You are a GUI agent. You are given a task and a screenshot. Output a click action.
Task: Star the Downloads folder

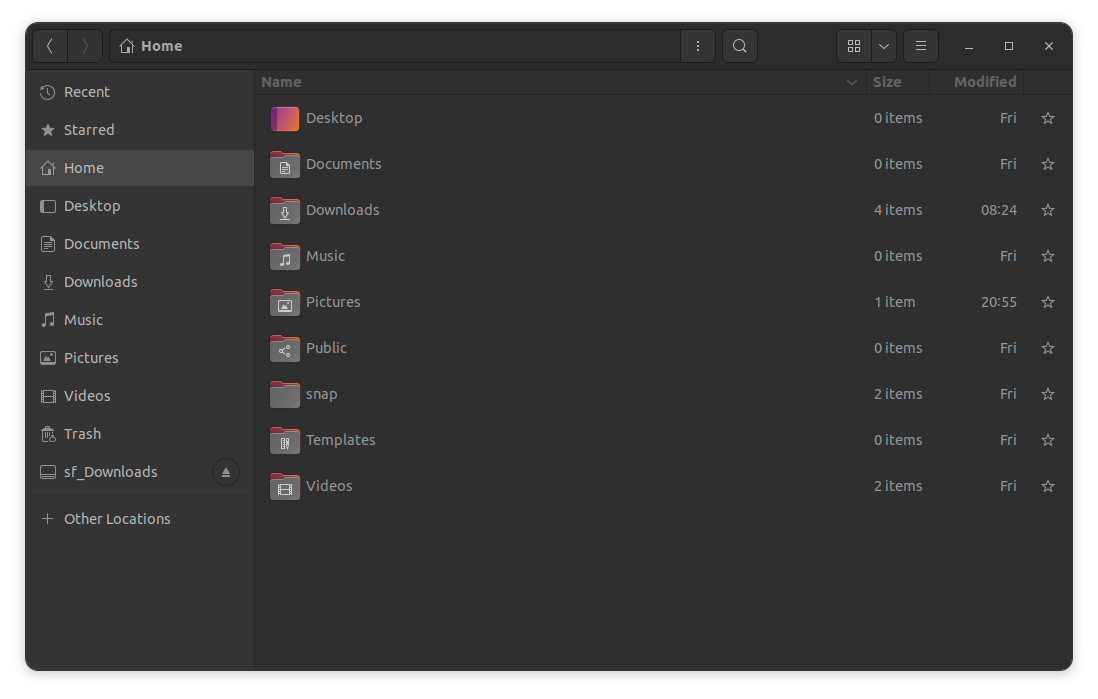(1047, 210)
